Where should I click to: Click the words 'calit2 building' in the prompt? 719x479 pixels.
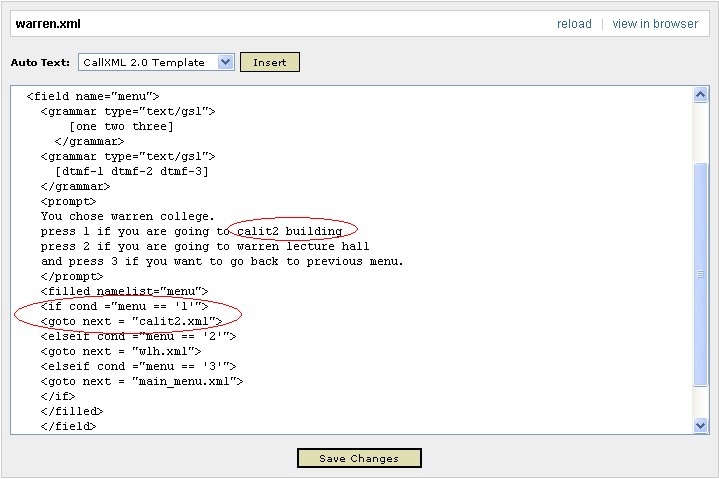pyautogui.click(x=290, y=231)
